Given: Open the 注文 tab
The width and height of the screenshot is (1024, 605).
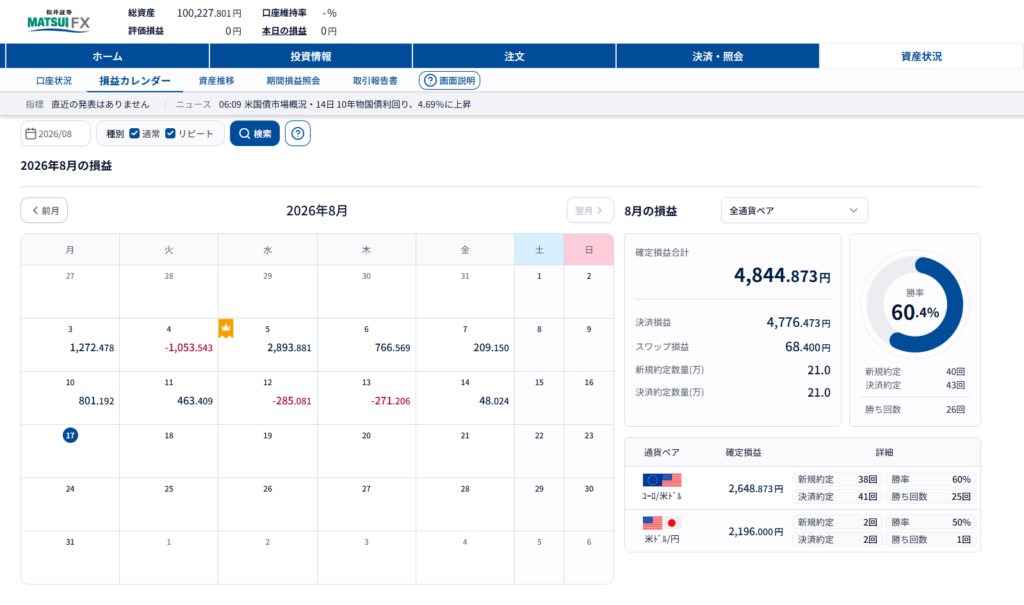Looking at the screenshot, I should (514, 56).
